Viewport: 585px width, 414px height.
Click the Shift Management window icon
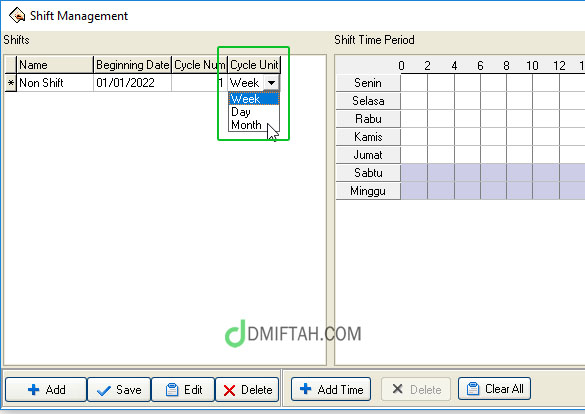pyautogui.click(x=17, y=15)
